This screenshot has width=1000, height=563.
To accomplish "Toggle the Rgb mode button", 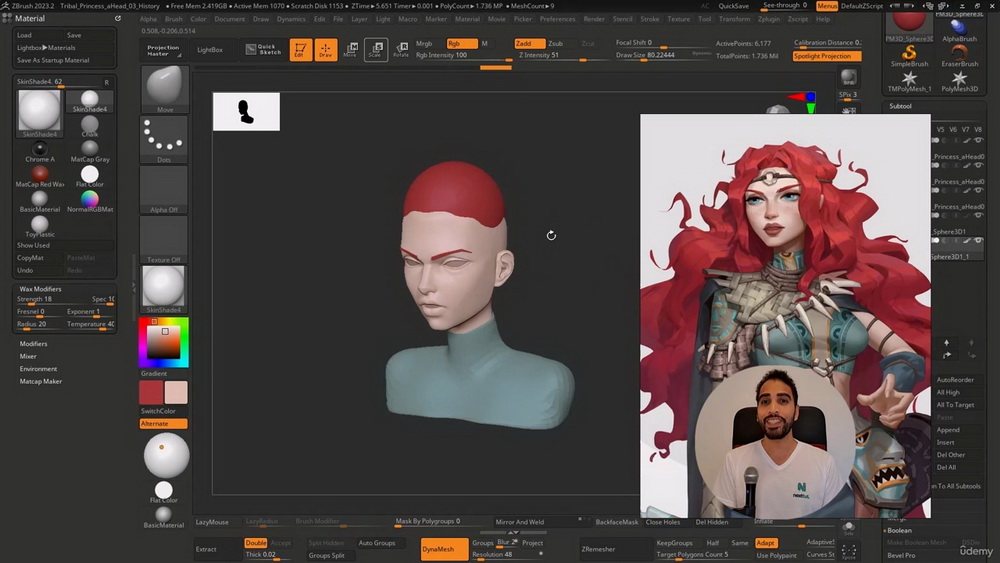I will [462, 43].
